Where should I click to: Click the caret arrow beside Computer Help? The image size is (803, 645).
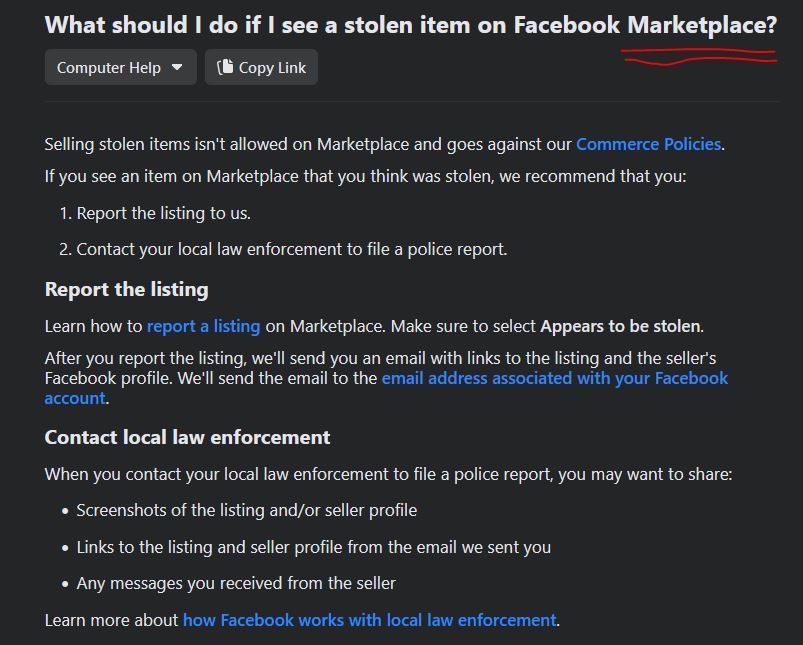(x=177, y=68)
